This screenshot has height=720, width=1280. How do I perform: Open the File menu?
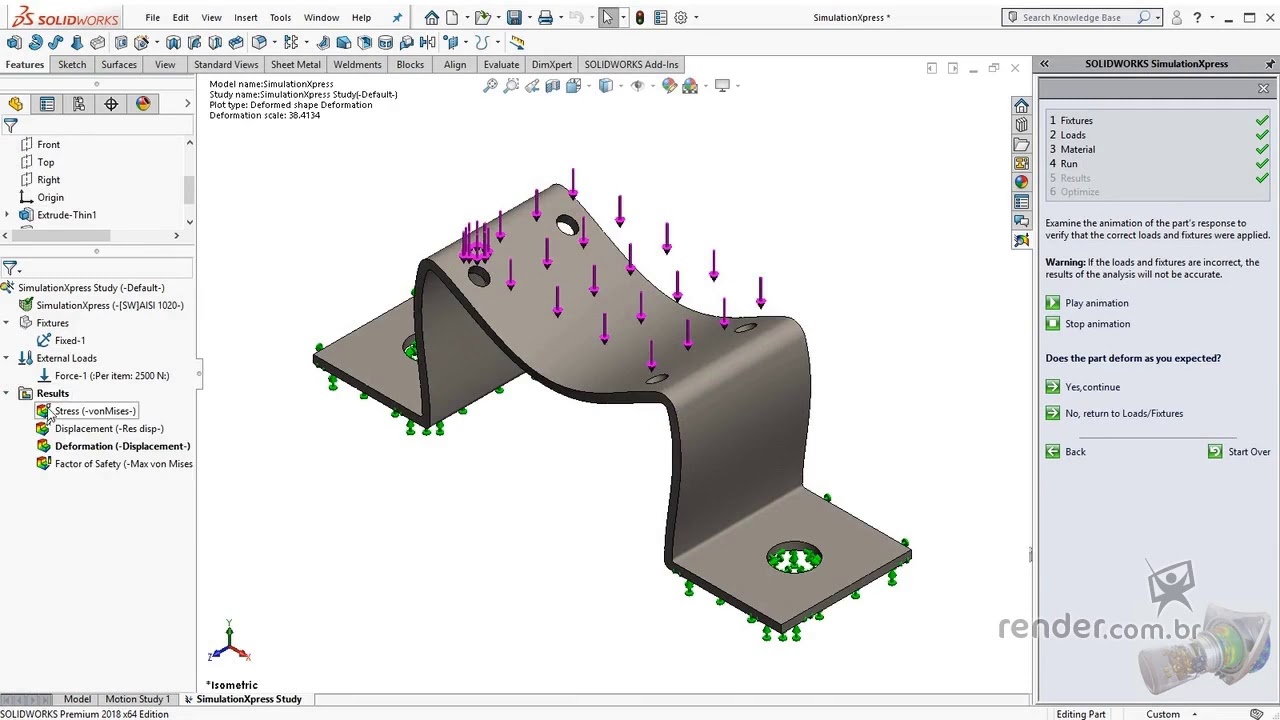pyautogui.click(x=152, y=17)
